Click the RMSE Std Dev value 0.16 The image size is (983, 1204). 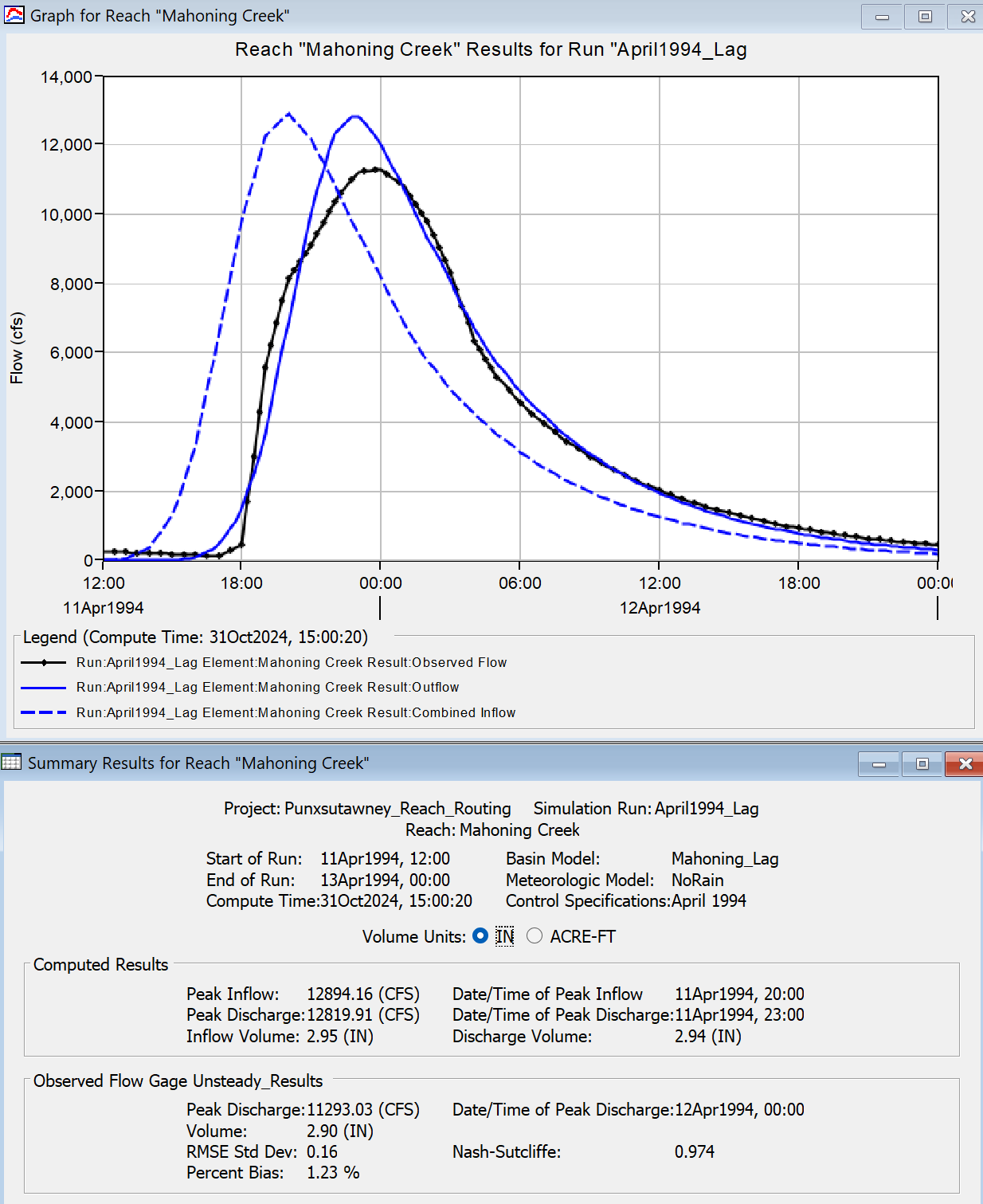(x=322, y=1151)
